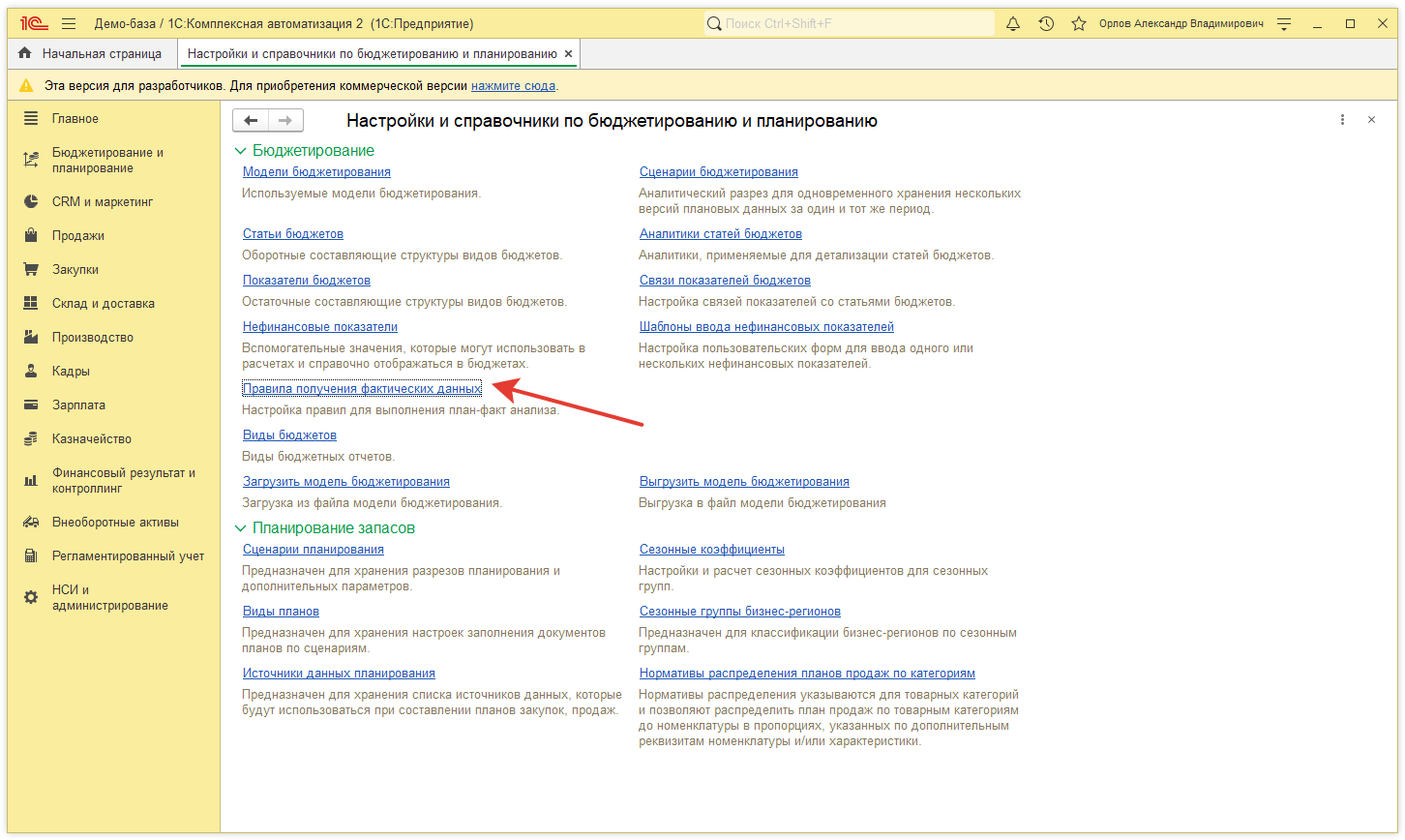Image resolution: width=1405 pixels, height=840 pixels.
Task: Open the Склад и доставка section
Action: tap(103, 304)
